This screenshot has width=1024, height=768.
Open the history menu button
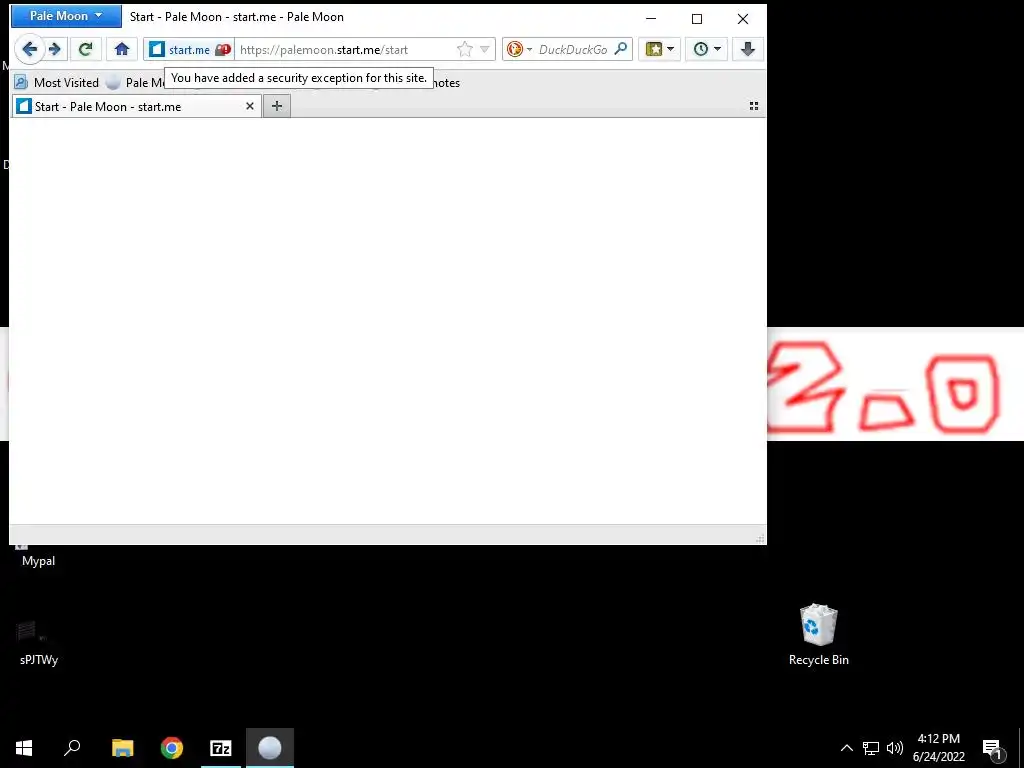tap(707, 49)
